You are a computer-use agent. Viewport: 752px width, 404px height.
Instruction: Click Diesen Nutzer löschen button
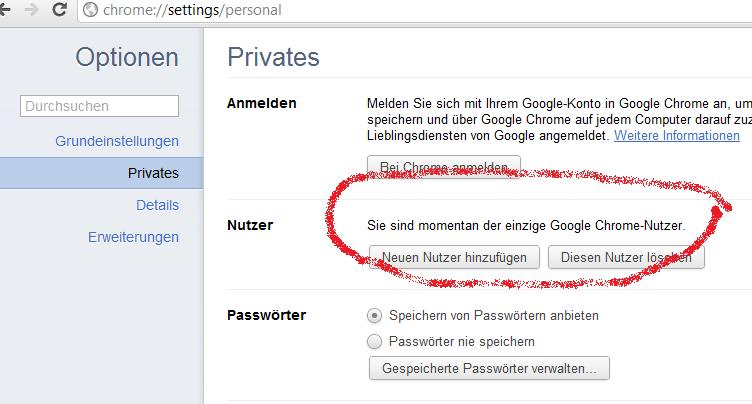pos(626,258)
